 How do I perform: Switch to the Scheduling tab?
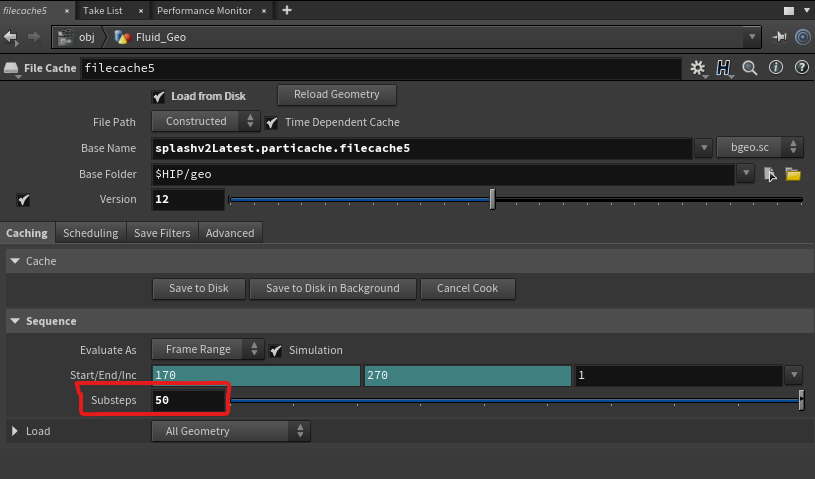tap(90, 233)
